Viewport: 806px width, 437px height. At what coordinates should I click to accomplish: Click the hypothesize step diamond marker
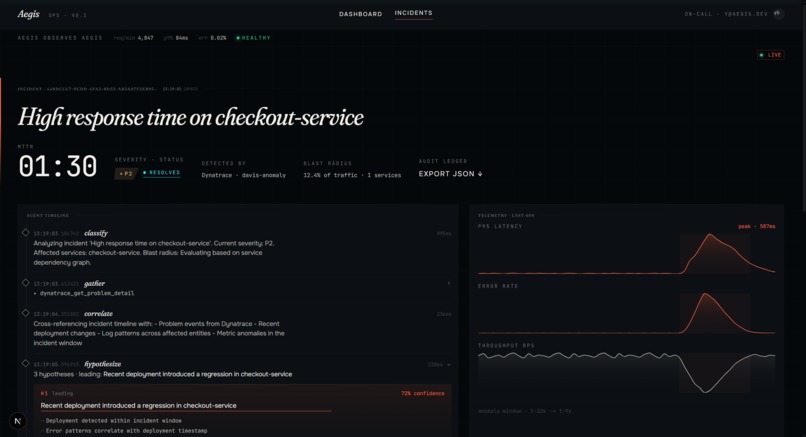(25, 363)
